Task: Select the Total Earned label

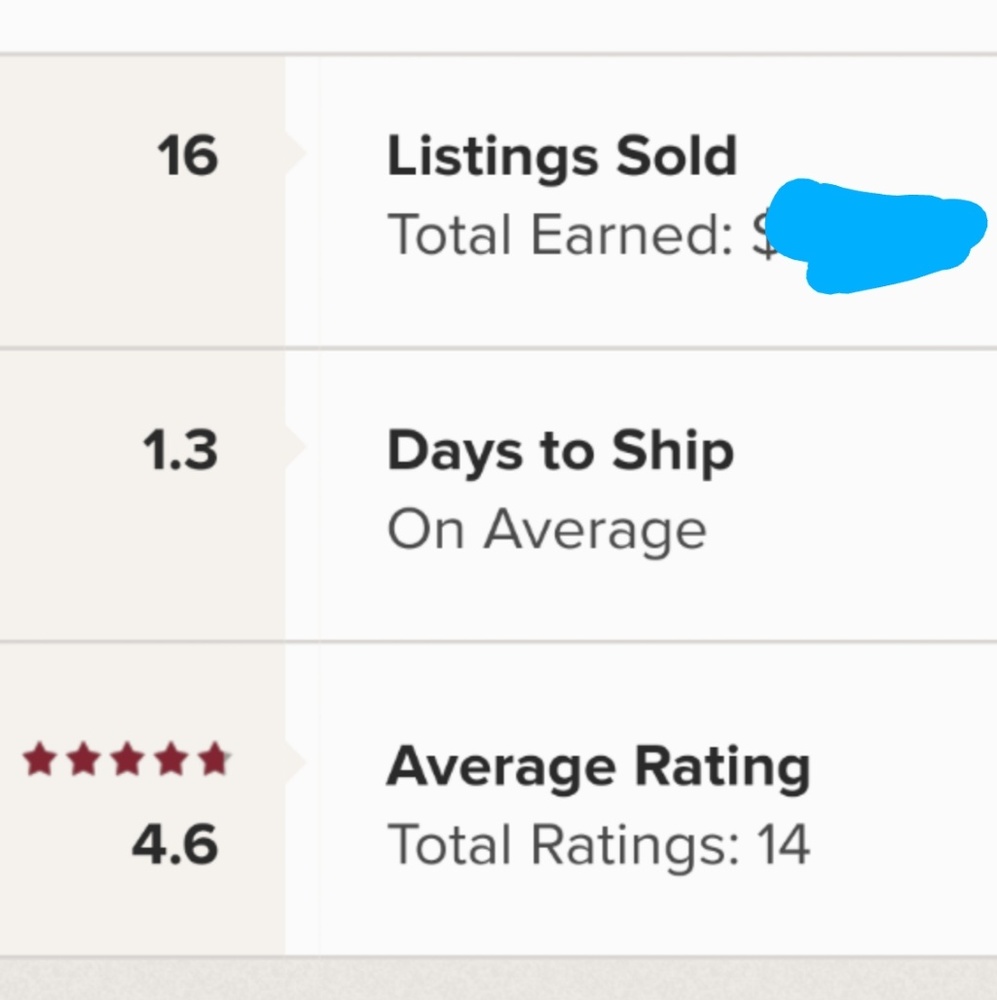Action: [x=560, y=235]
